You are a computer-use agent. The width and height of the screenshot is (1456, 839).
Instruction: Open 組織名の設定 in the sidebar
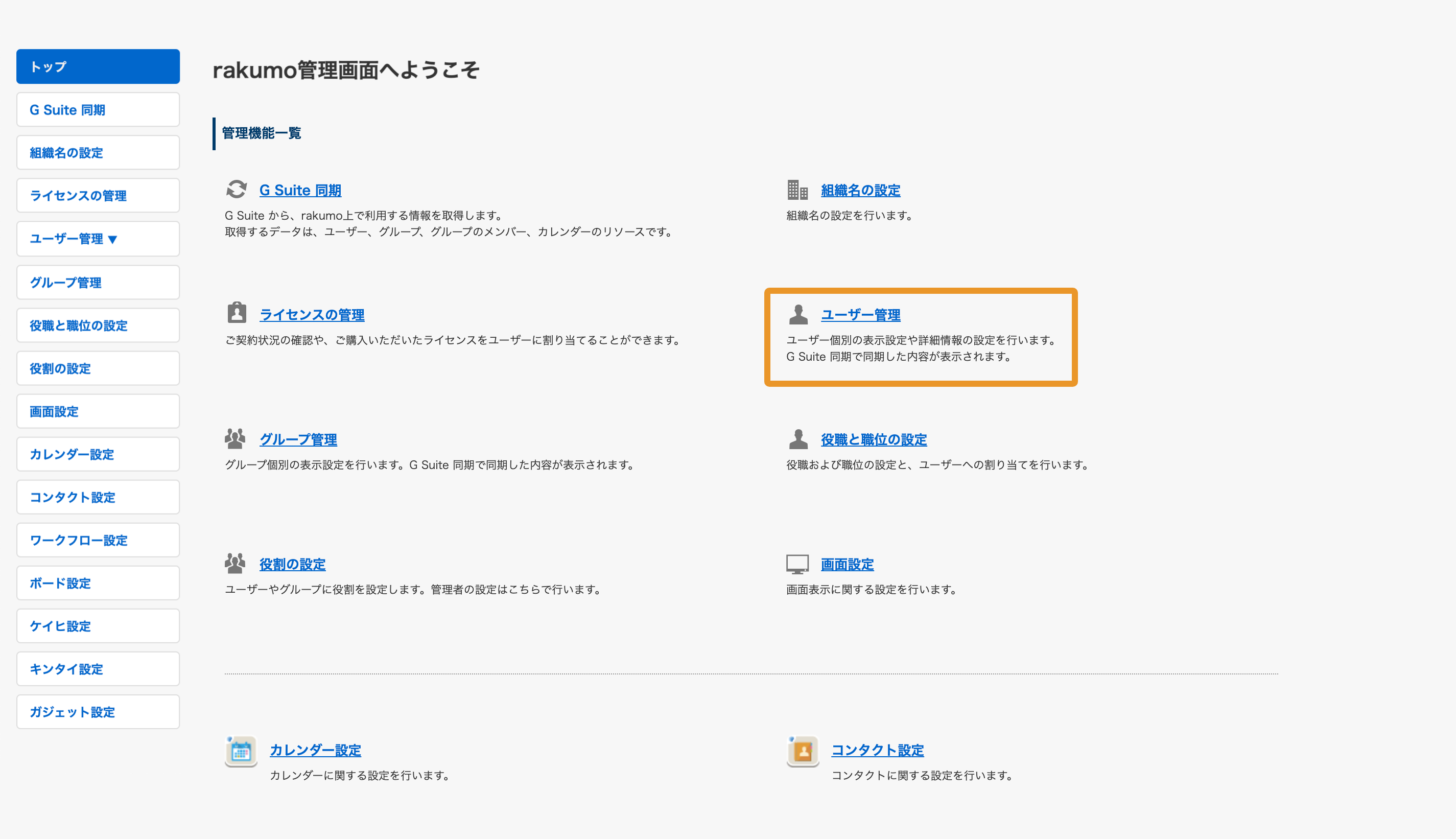(x=98, y=153)
